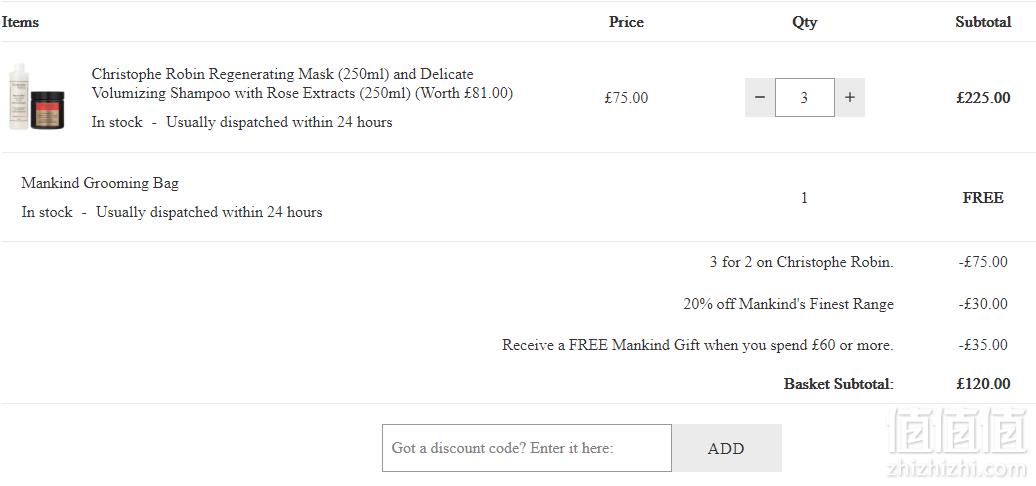The height and width of the screenshot is (486, 1036).
Task: Click the 20% off Mankind's Finest Range offer
Action: (x=788, y=304)
